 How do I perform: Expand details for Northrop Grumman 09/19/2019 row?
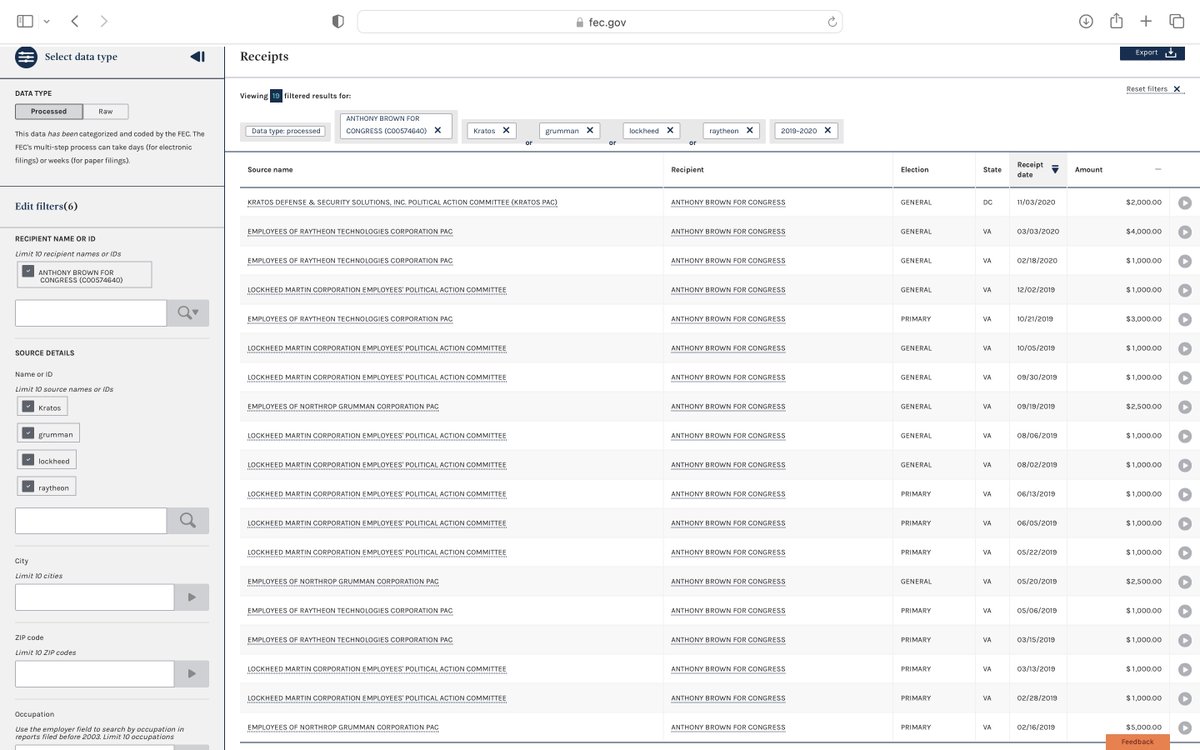pyautogui.click(x=1184, y=407)
